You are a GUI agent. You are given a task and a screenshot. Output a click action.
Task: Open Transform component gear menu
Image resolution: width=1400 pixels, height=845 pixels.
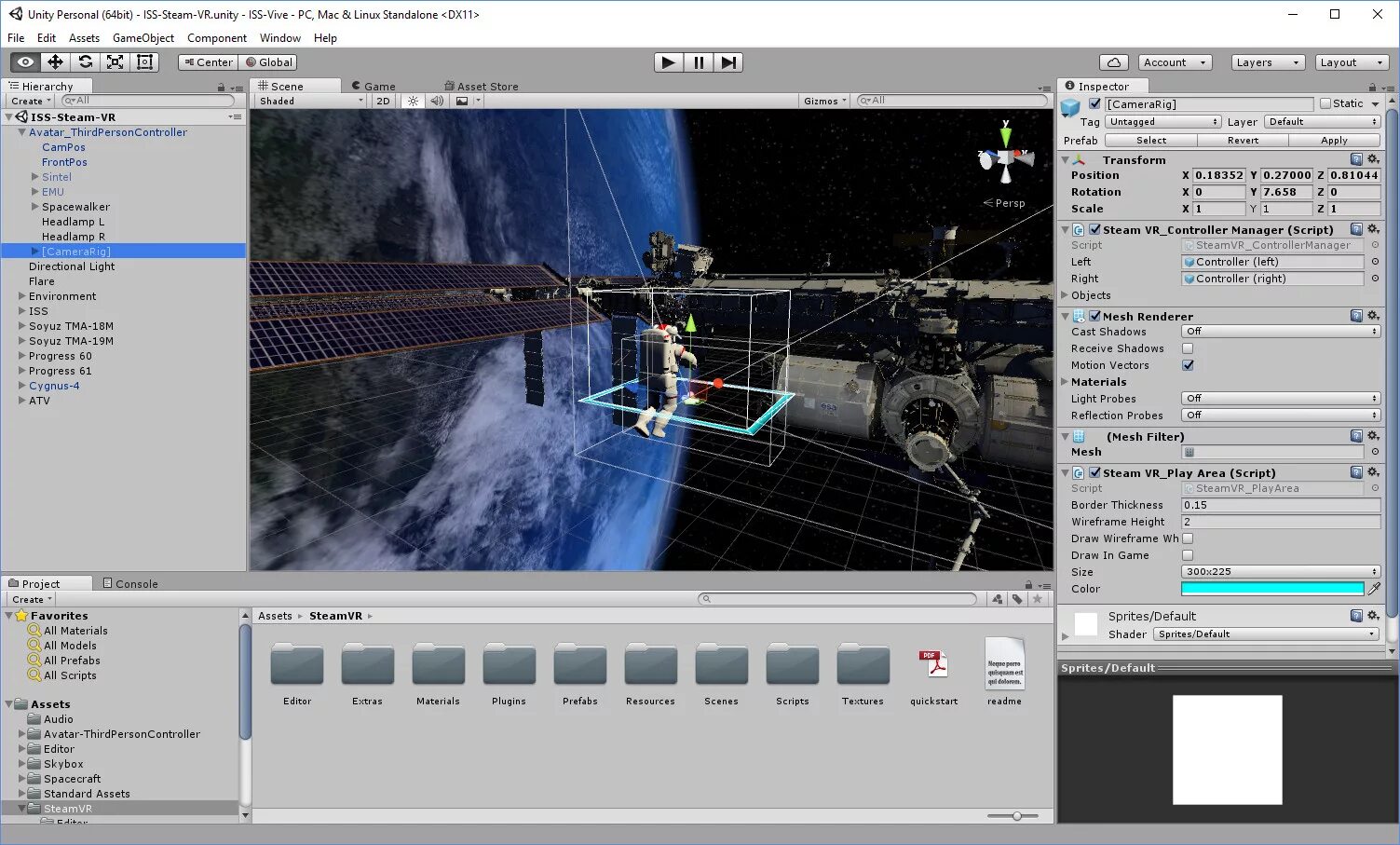tap(1373, 159)
